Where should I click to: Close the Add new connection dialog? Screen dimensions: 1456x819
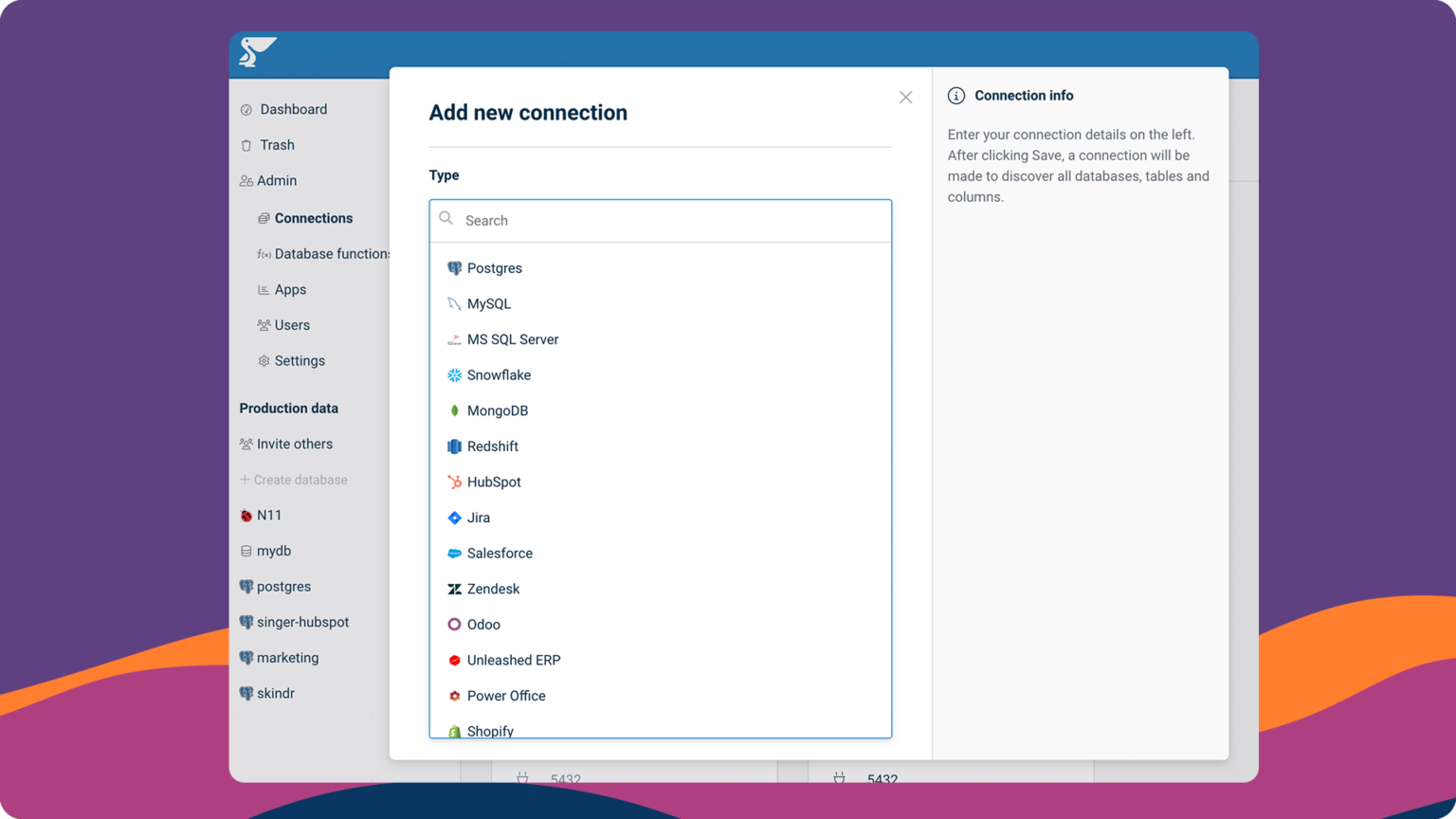click(x=905, y=98)
